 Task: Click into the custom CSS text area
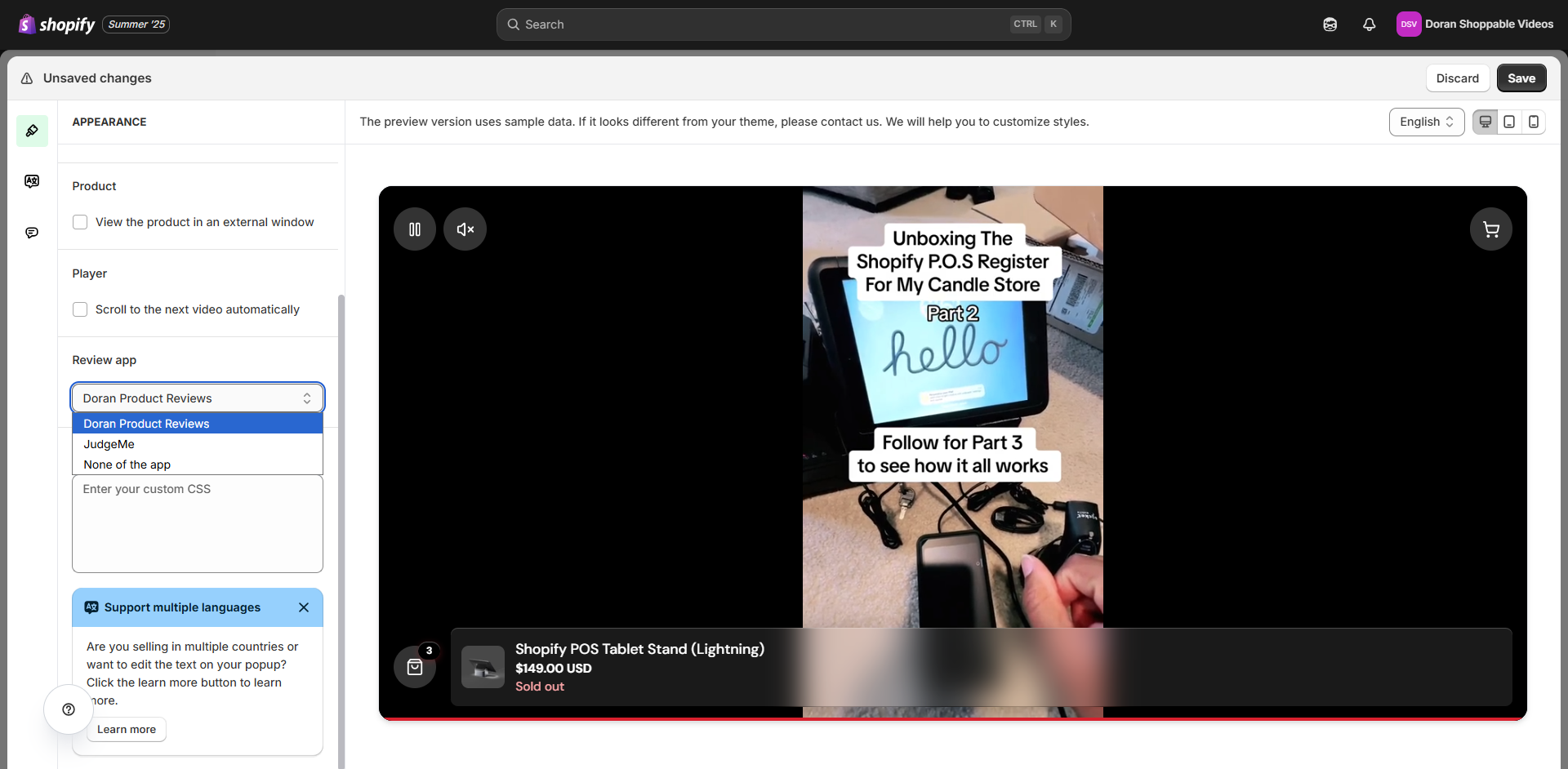pos(198,524)
